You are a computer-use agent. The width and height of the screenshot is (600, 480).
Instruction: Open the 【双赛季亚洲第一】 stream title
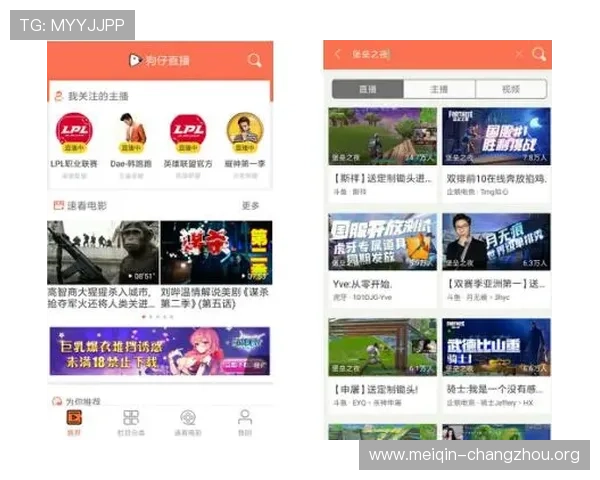[x=496, y=284]
